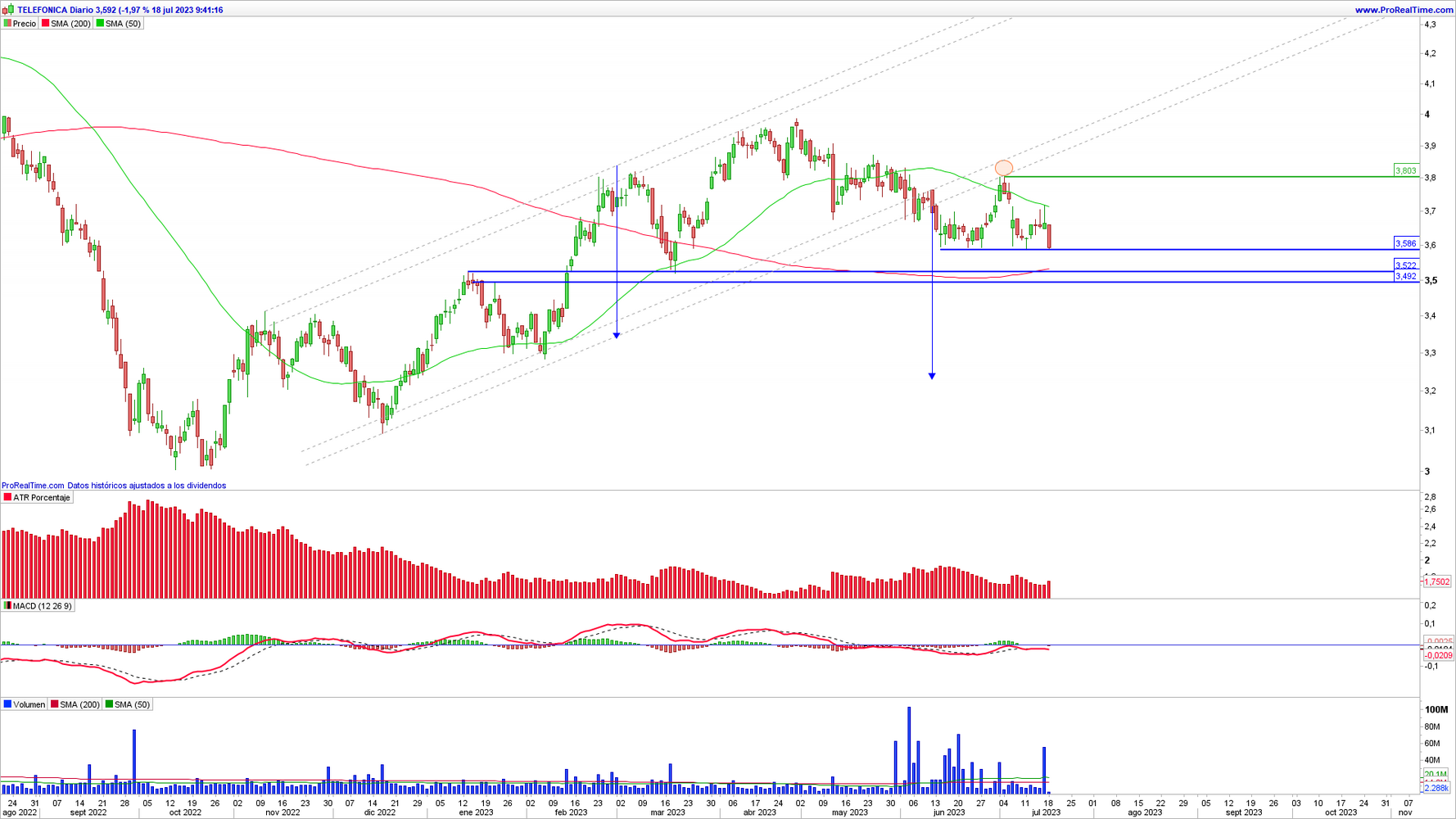Click the 'jul 2023' label on the time axis

tap(1046, 812)
